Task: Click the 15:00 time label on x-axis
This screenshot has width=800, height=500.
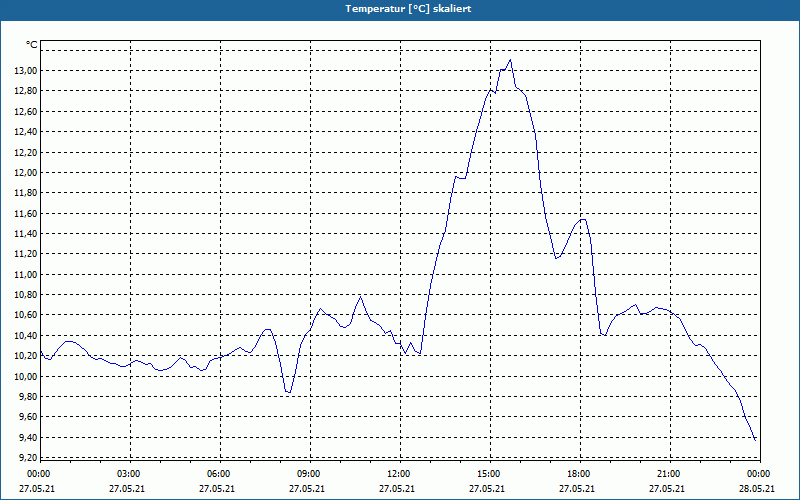Action: (489, 474)
